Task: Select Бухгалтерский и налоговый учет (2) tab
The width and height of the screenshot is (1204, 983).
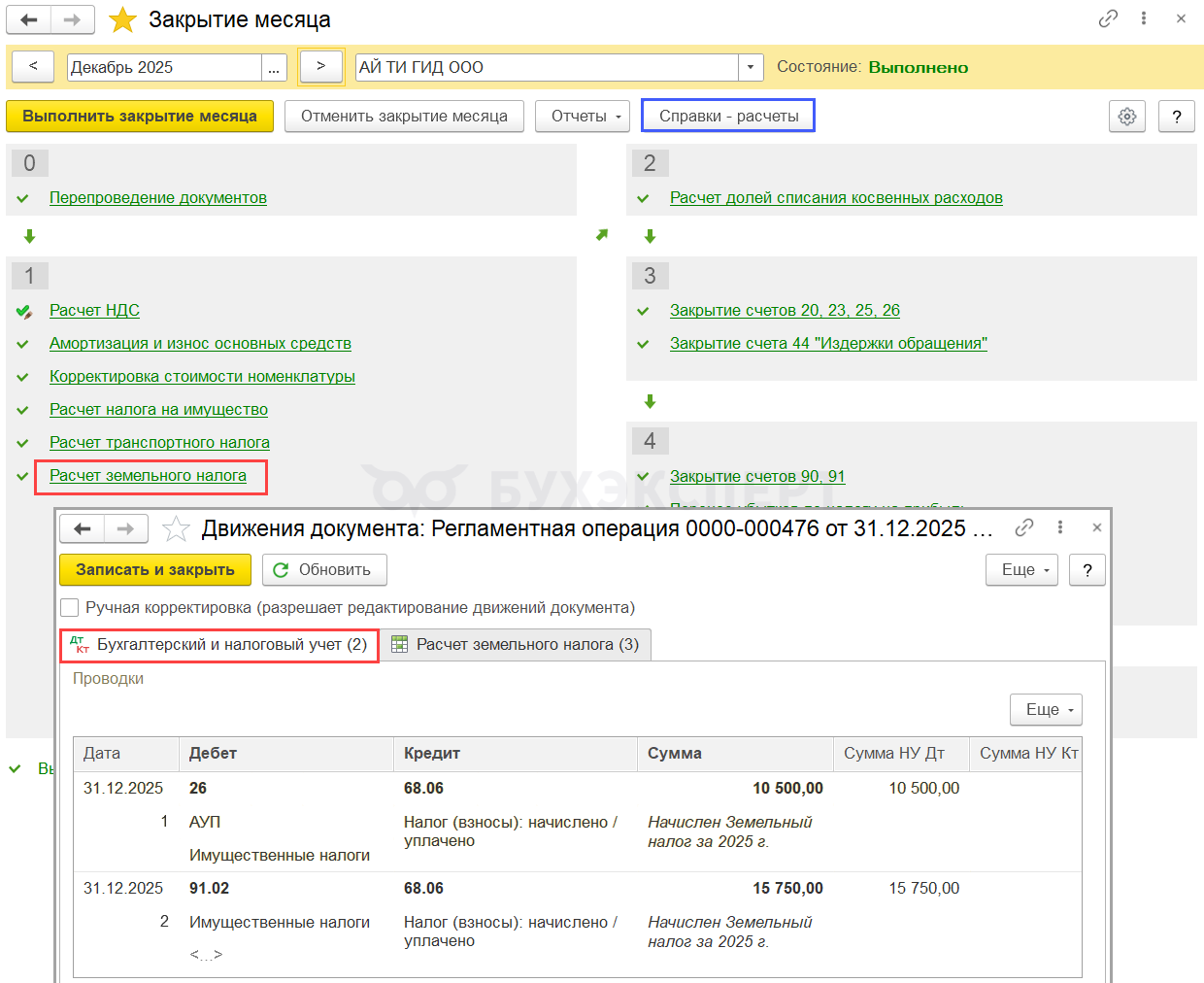Action: click(220, 645)
